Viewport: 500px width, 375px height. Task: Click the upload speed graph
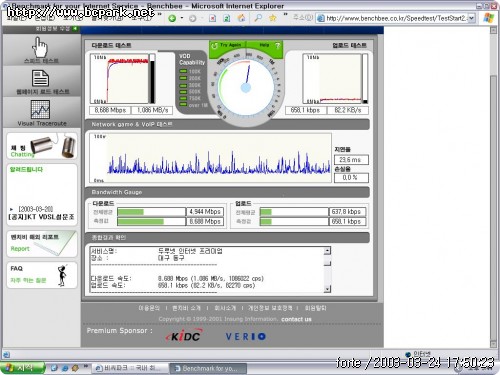[x=332, y=79]
